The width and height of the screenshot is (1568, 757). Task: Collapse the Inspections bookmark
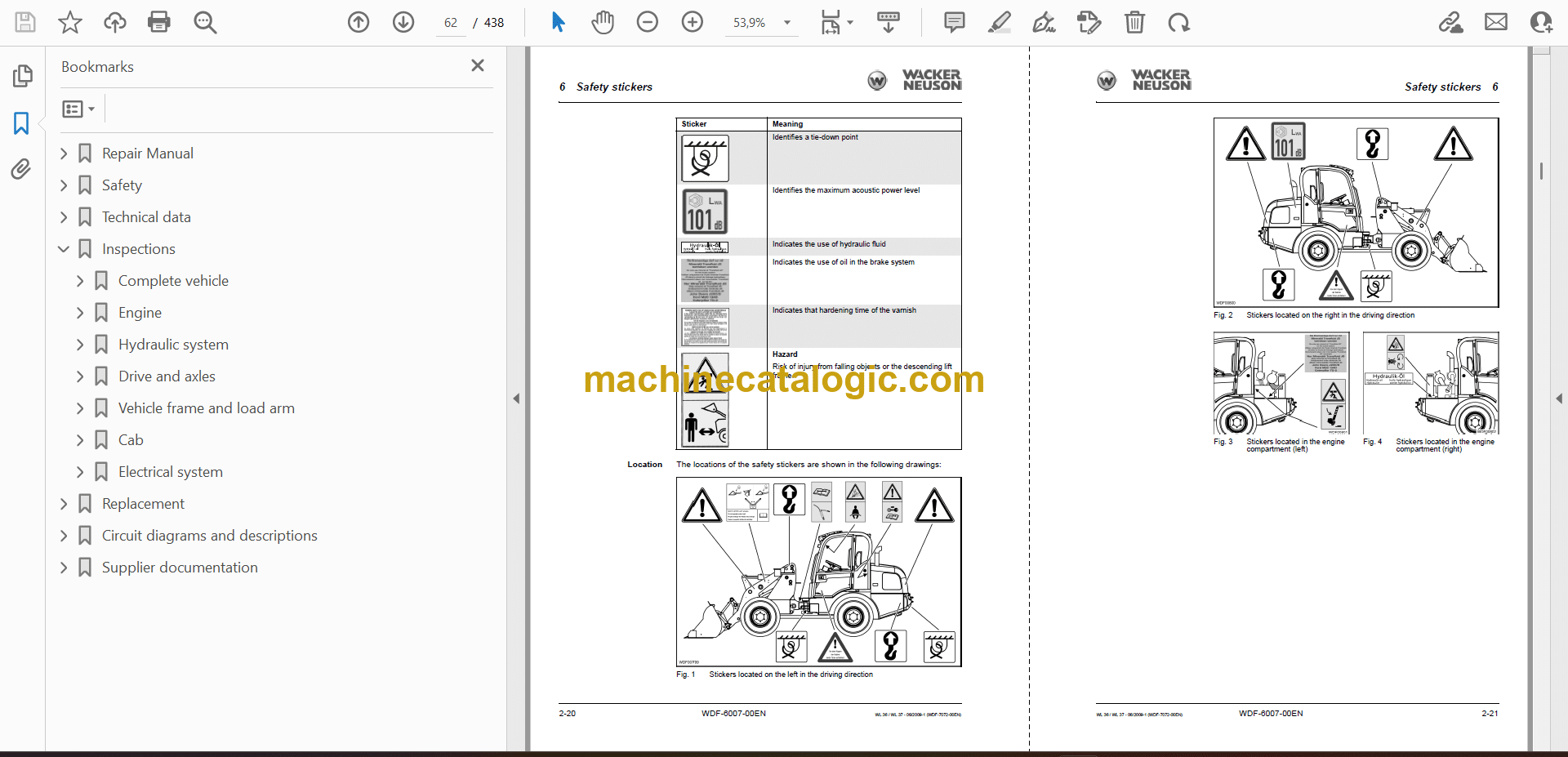point(64,249)
